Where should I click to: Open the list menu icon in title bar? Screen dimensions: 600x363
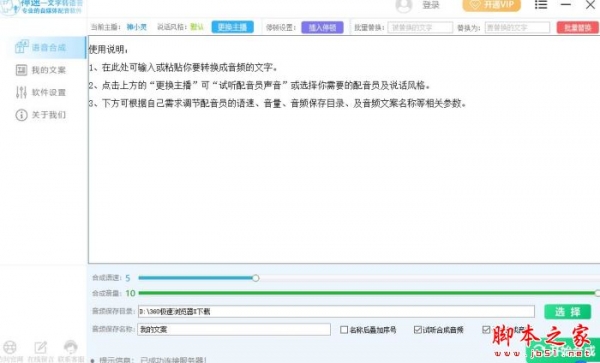(541, 5)
